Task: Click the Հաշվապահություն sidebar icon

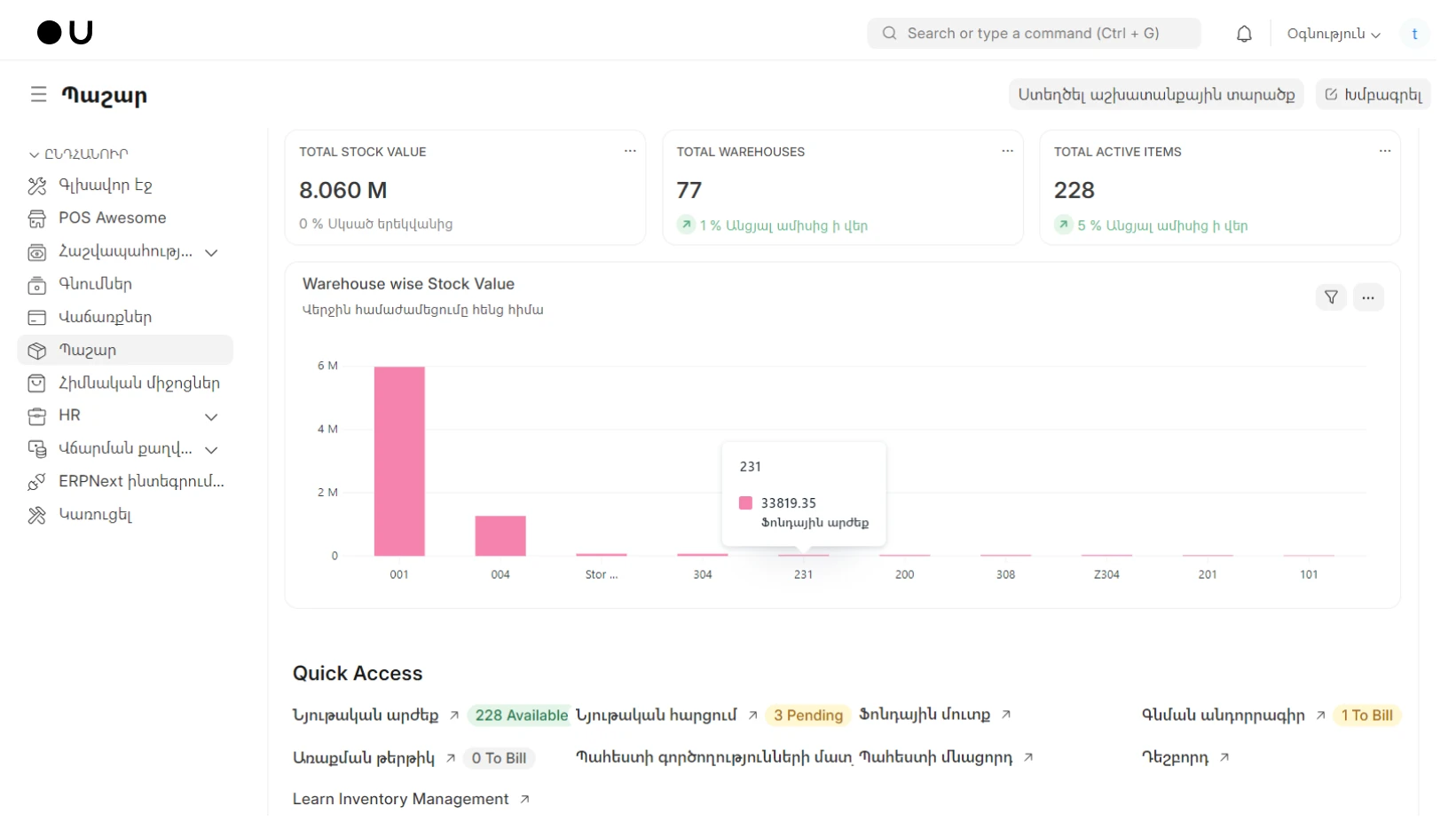Action: click(36, 252)
